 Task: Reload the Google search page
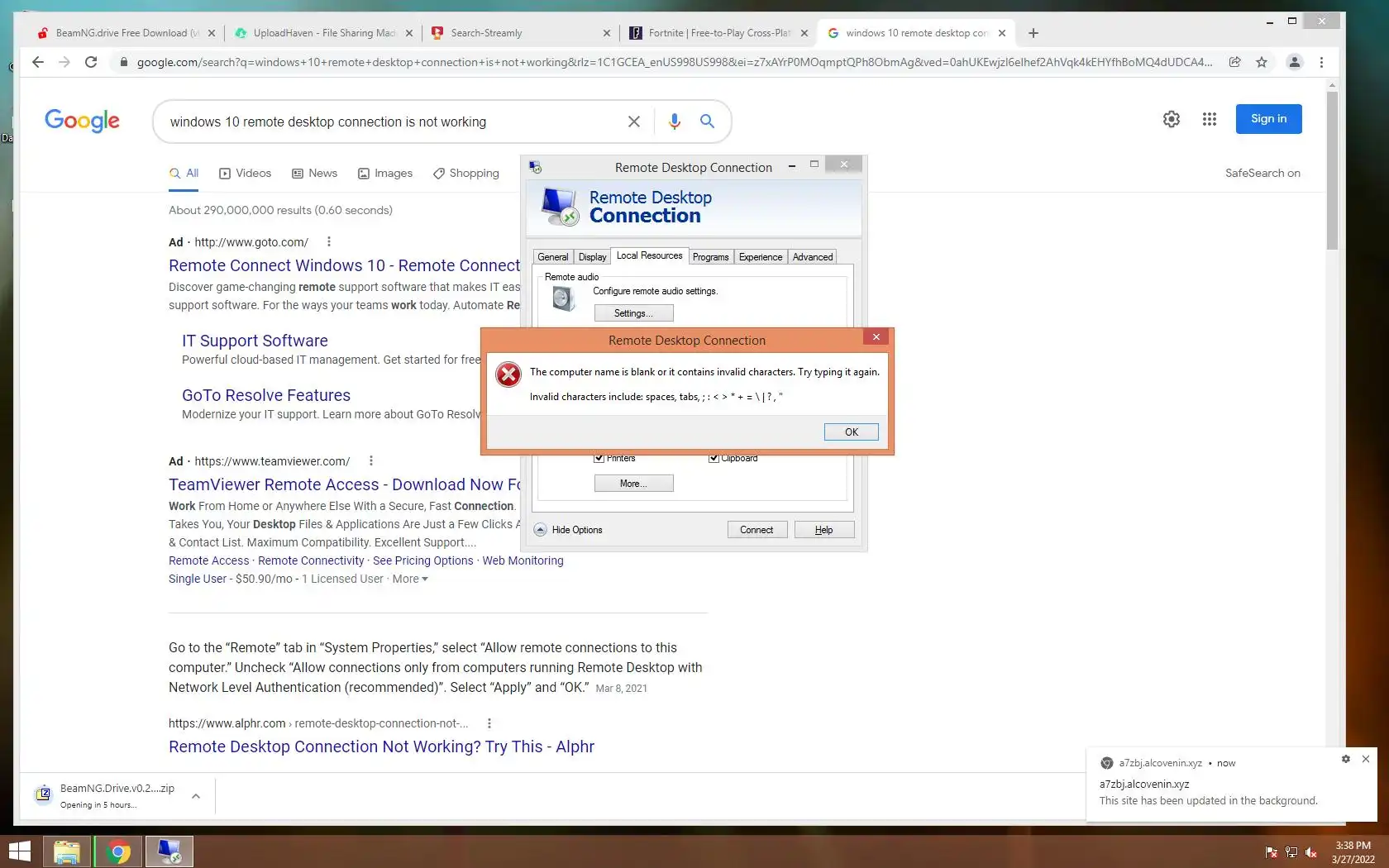(91, 62)
